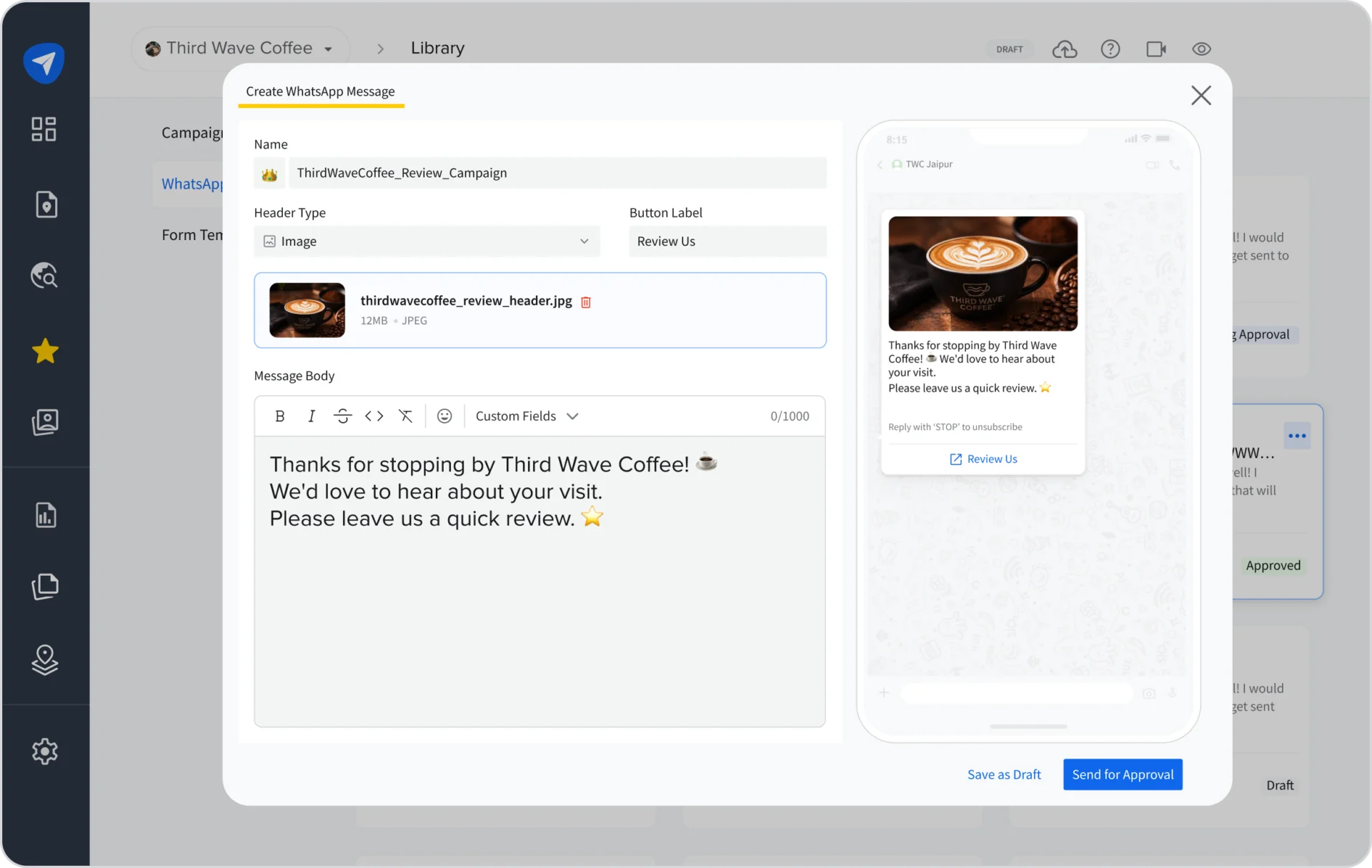Open the map pin layers icon in sidebar
Viewport: 1372px width, 868px height.
point(45,660)
